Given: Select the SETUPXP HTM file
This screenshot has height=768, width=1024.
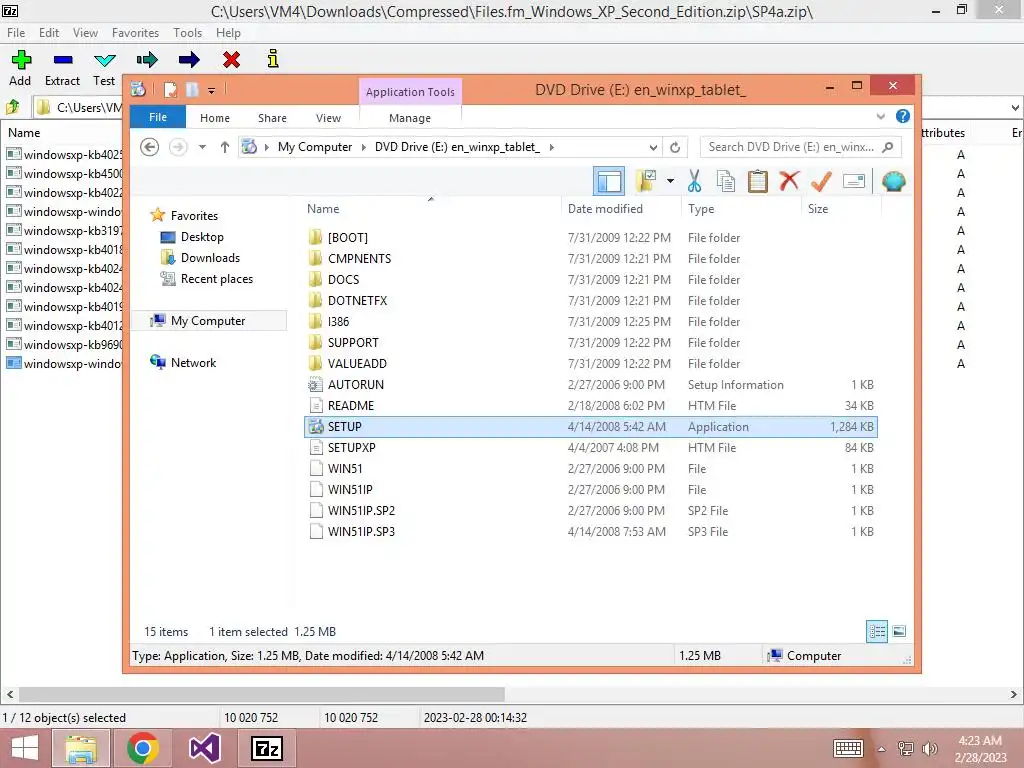Looking at the screenshot, I should click(x=591, y=447).
